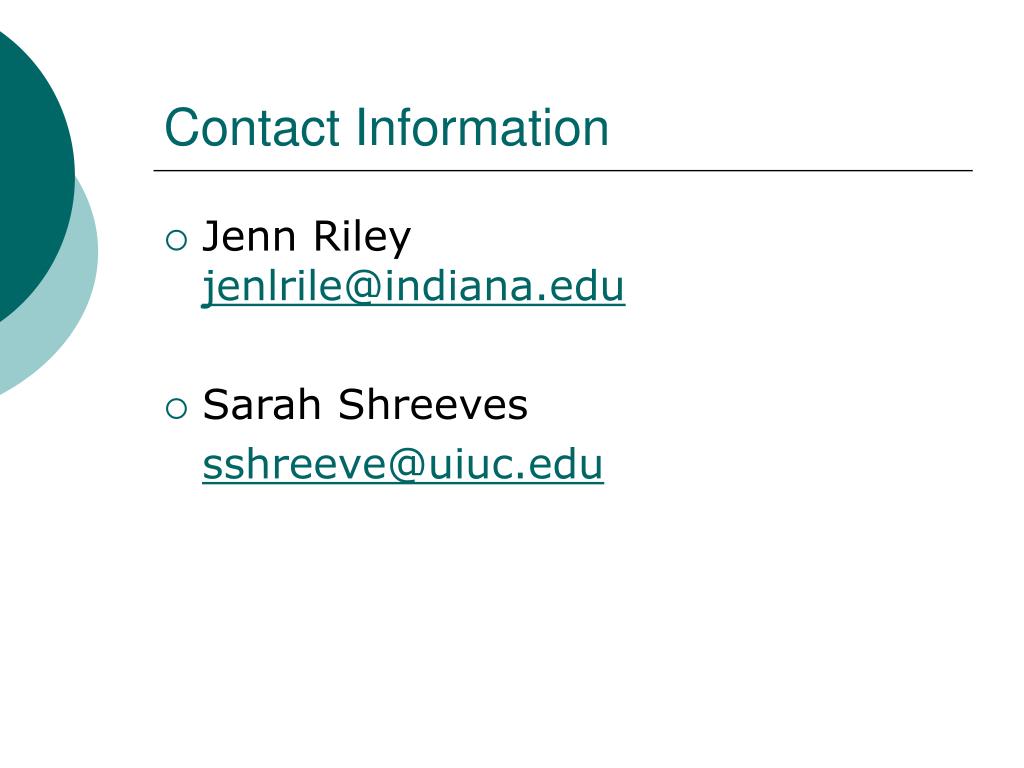Click the word "Information" in the title
1024x768 pixels.
click(483, 127)
